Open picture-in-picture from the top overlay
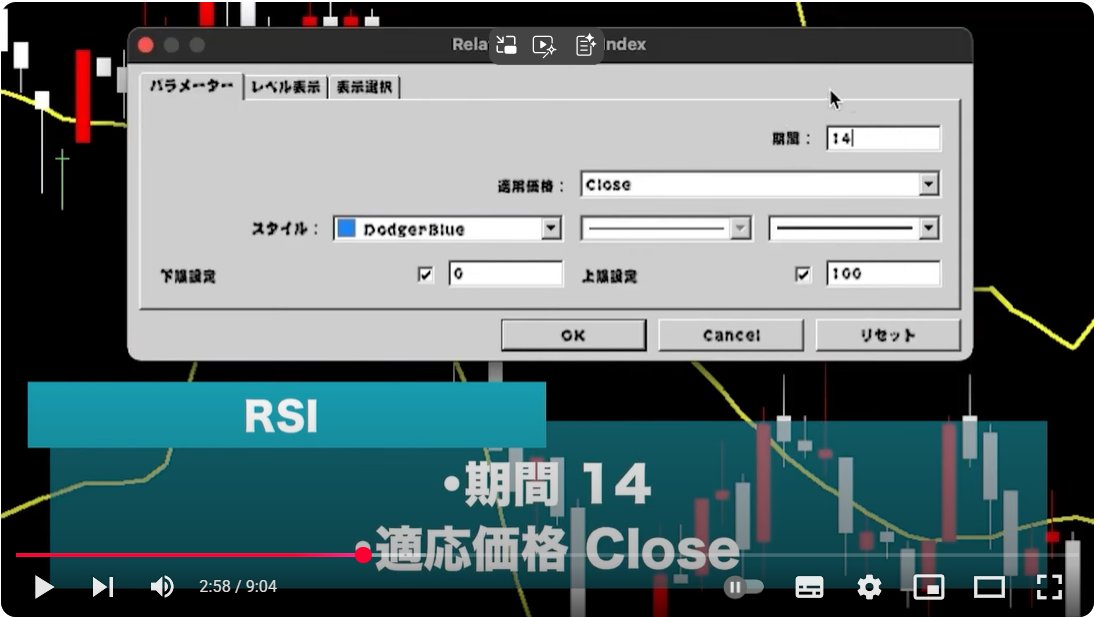This screenshot has height=617, width=1099. (506, 44)
